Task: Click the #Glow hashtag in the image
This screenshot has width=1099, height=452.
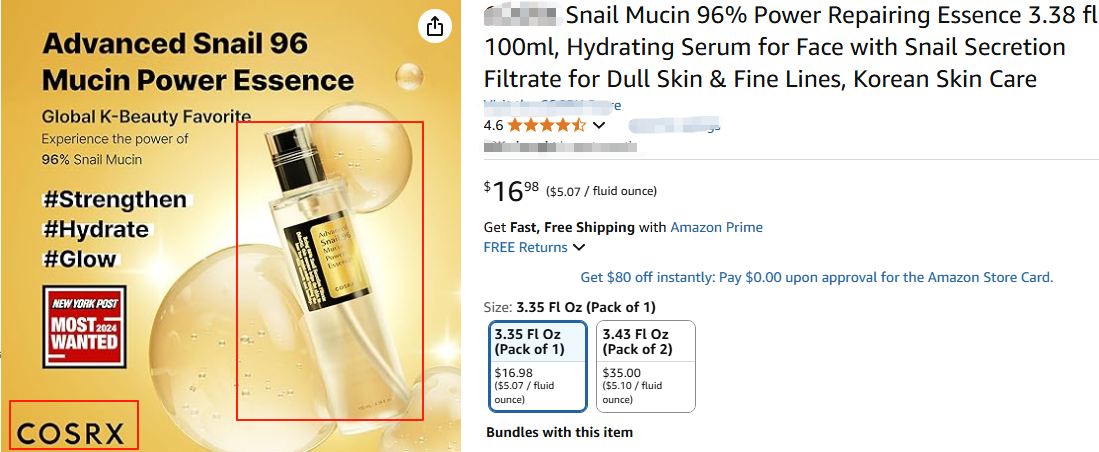Action: (79, 259)
